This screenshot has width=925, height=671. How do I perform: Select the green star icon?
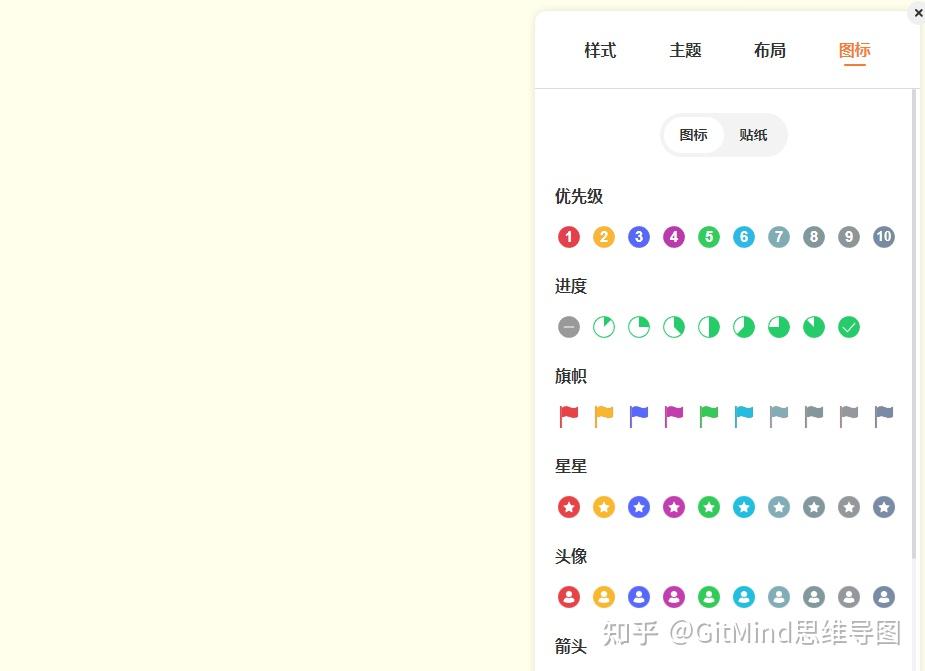(708, 507)
